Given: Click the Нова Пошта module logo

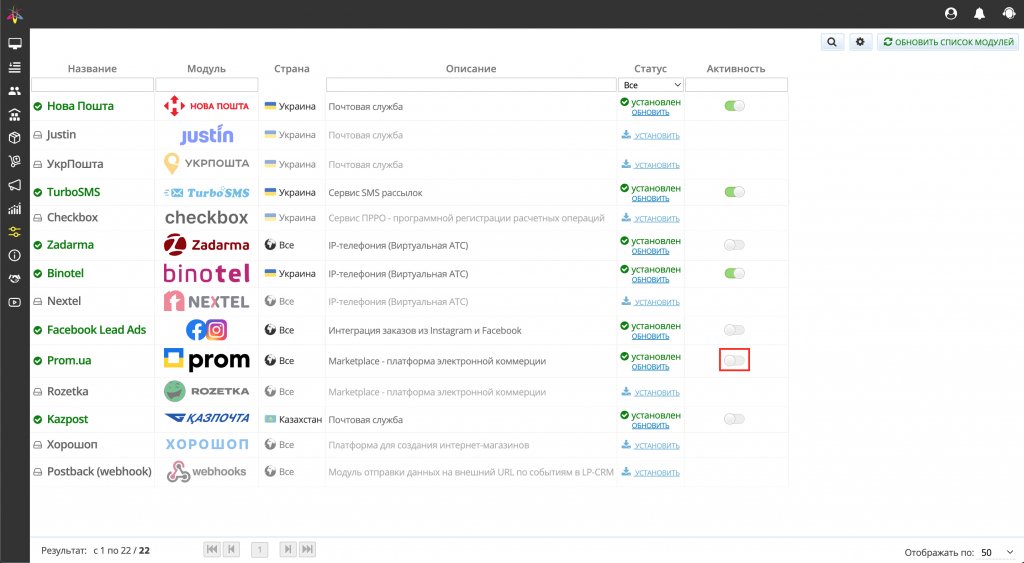Looking at the screenshot, I should [206, 106].
